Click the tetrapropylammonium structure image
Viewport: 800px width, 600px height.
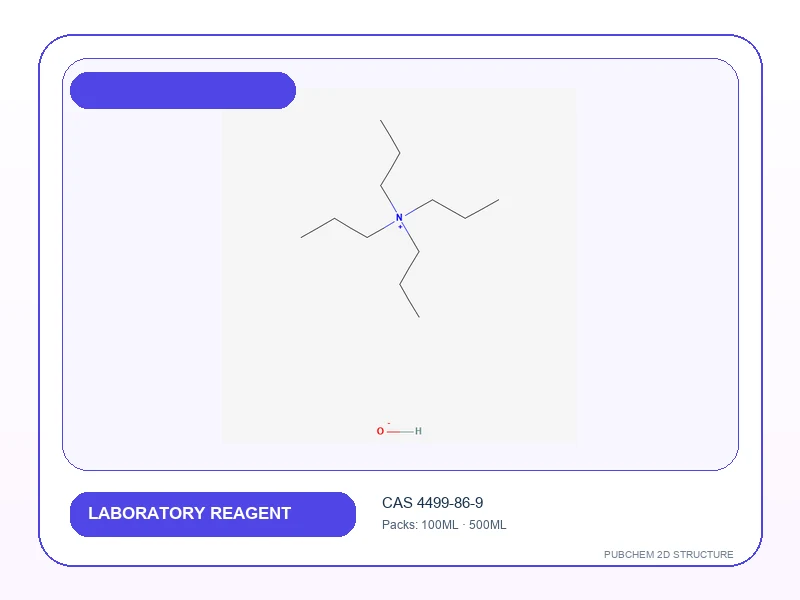pos(400,265)
